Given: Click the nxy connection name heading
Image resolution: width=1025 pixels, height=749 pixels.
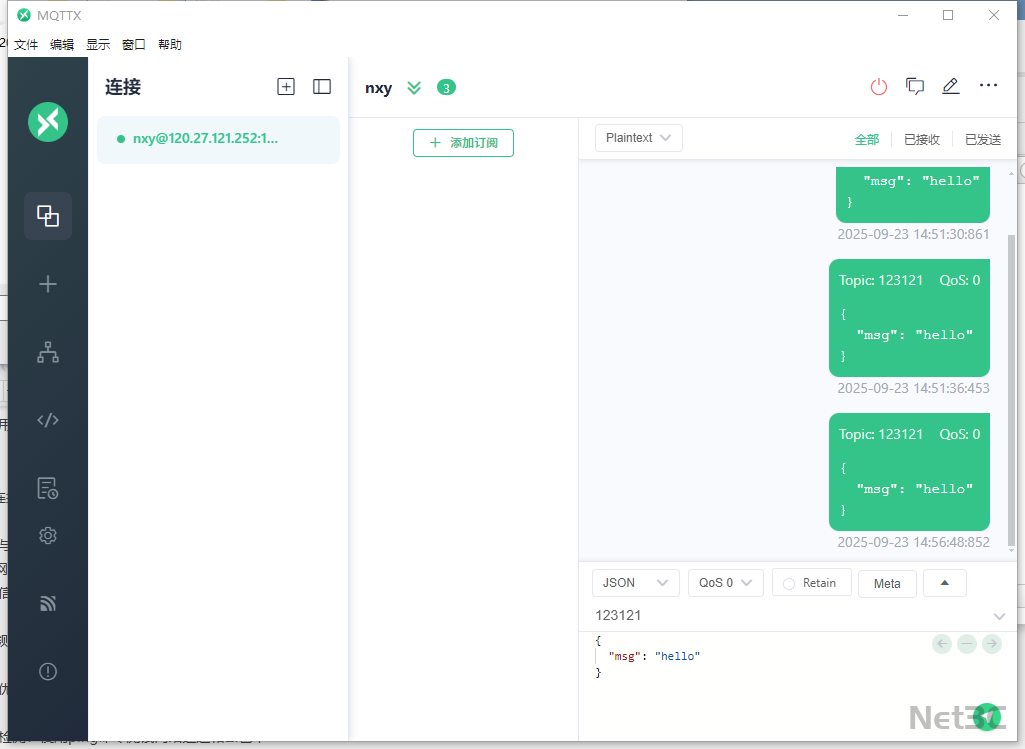Looking at the screenshot, I should pos(378,88).
